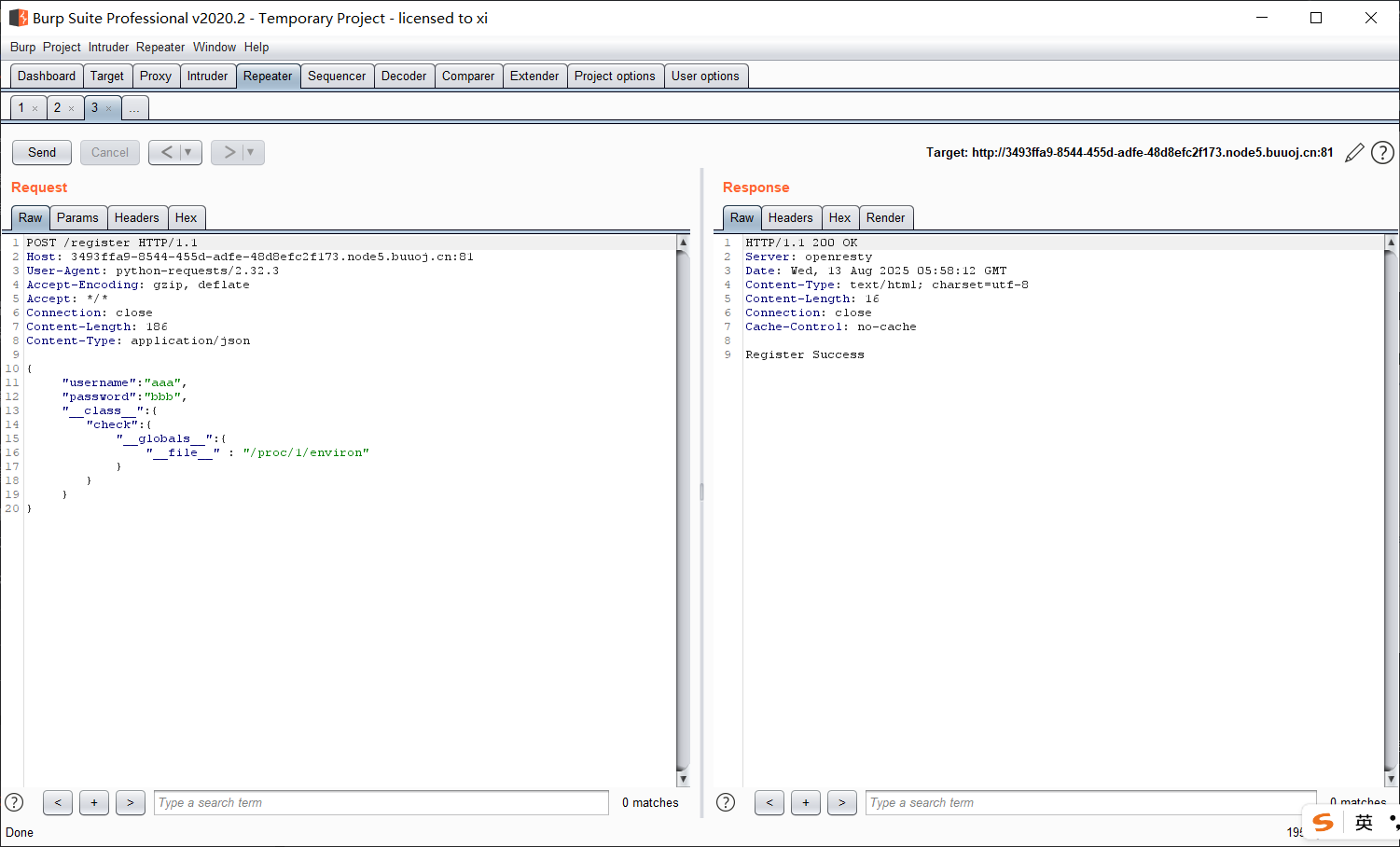Open the Window menu
Image resolution: width=1400 pixels, height=847 pixels.
click(215, 47)
